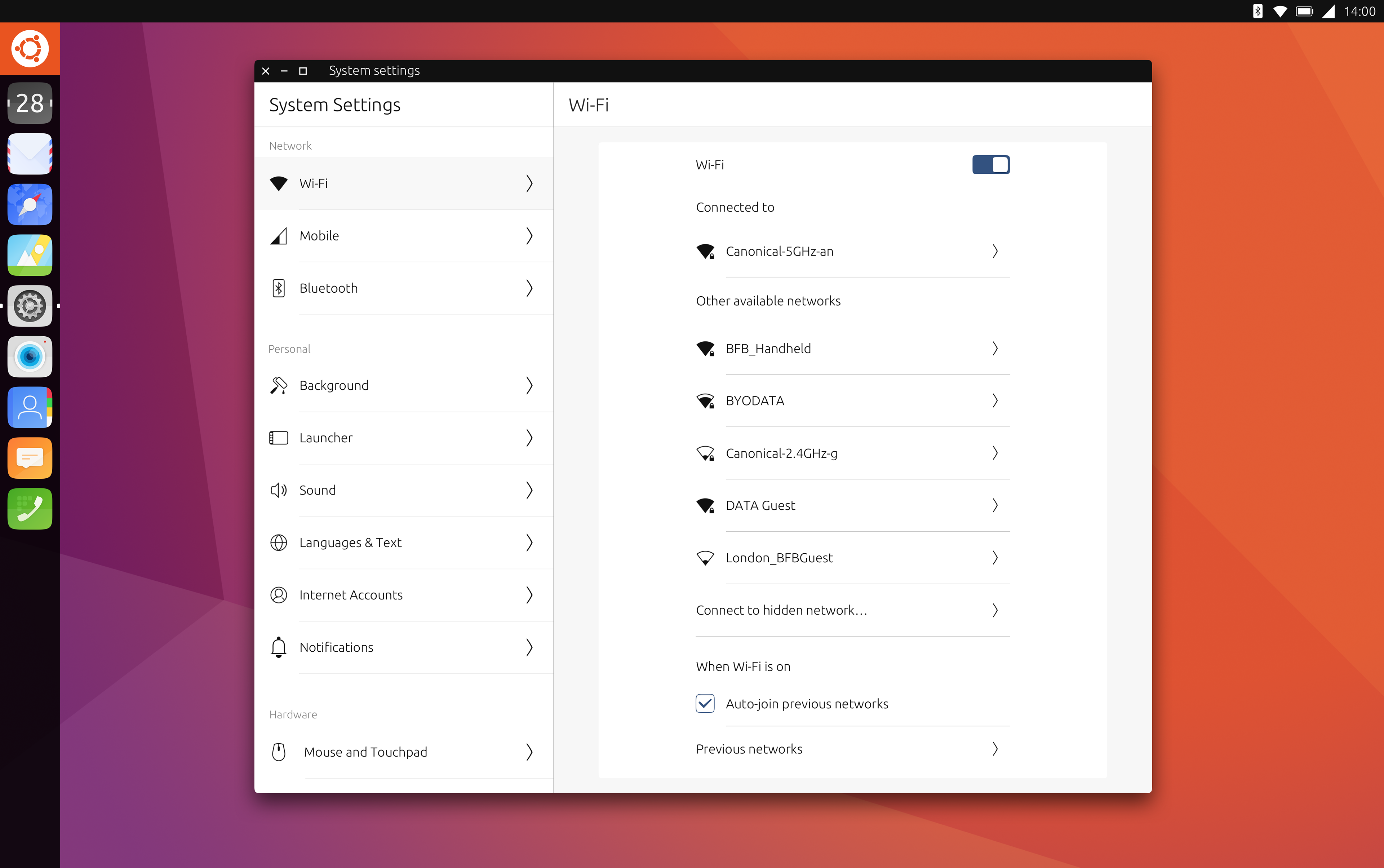Click the Notifications bell icon
Image resolution: width=1384 pixels, height=868 pixels.
[x=278, y=647]
